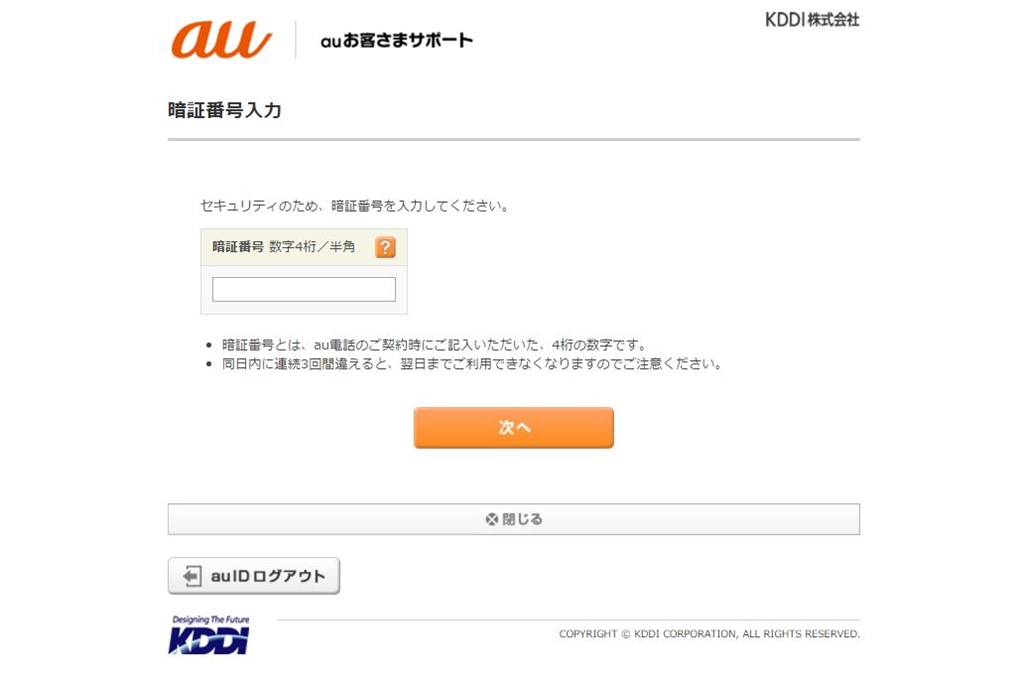This screenshot has height=695, width=1024.
Task: Click the auお客さまサポート header title
Action: point(396,40)
